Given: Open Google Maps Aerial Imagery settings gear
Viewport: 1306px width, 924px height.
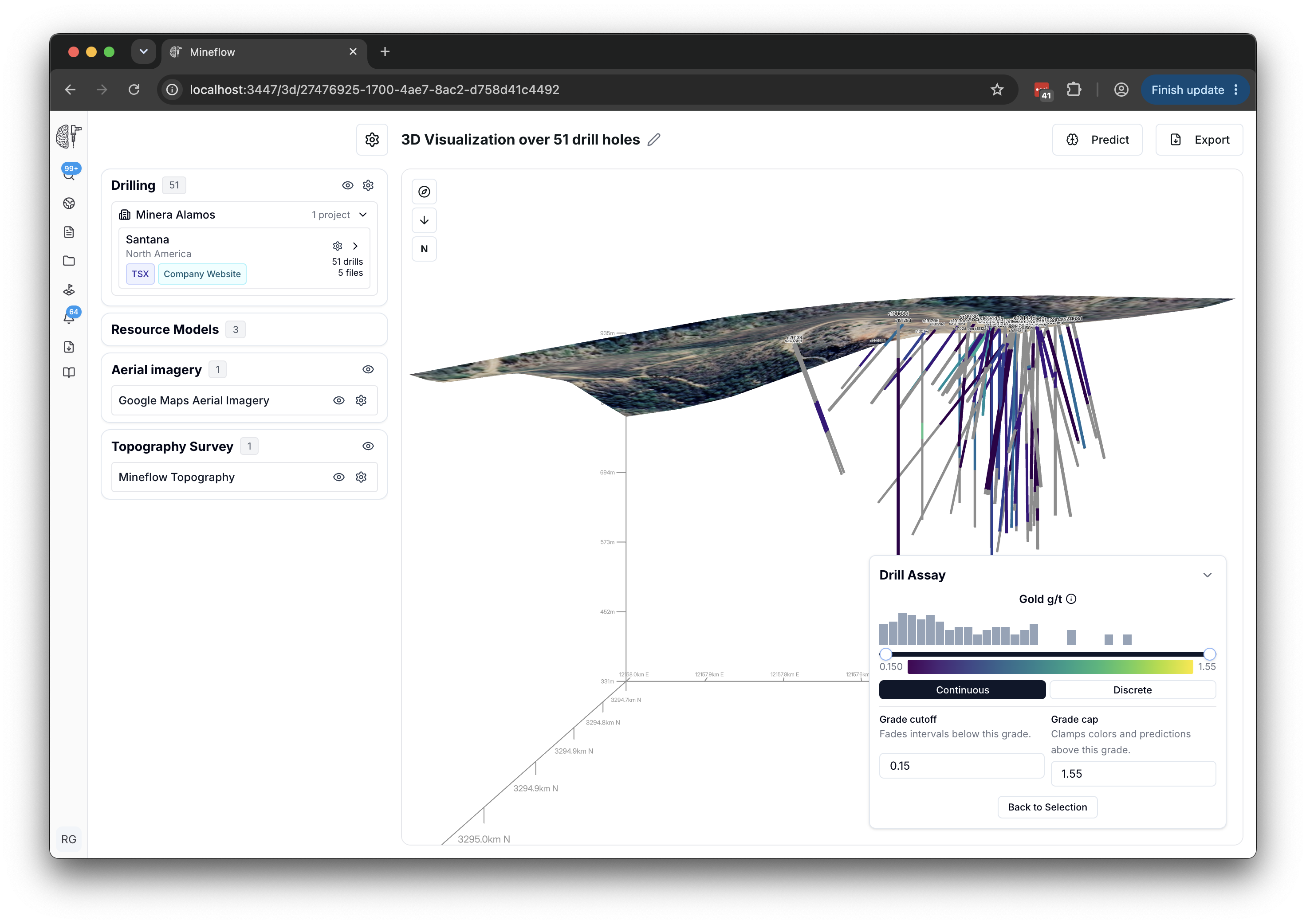Looking at the screenshot, I should click(x=361, y=400).
